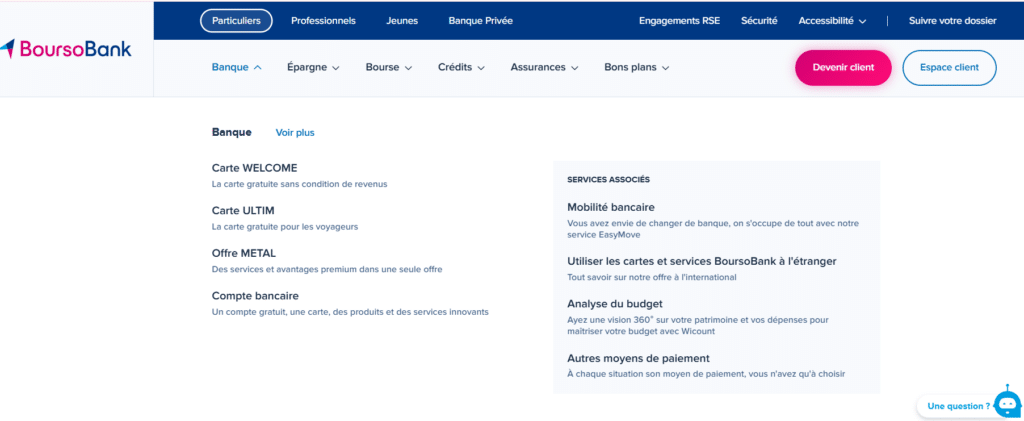Go to the Jeunes section

point(402,20)
